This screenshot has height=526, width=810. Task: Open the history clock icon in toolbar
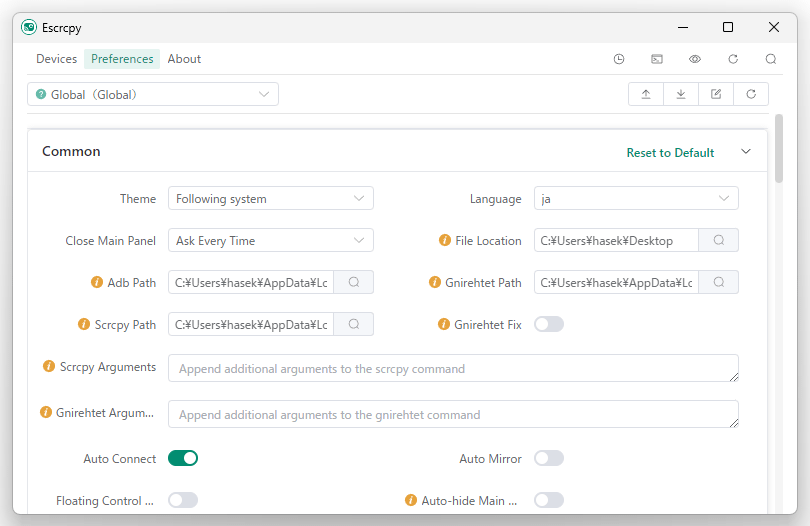tap(619, 59)
